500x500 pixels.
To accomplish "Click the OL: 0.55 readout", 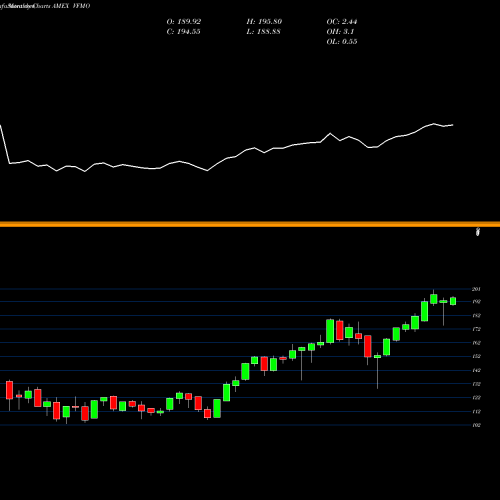I will (342, 42).
